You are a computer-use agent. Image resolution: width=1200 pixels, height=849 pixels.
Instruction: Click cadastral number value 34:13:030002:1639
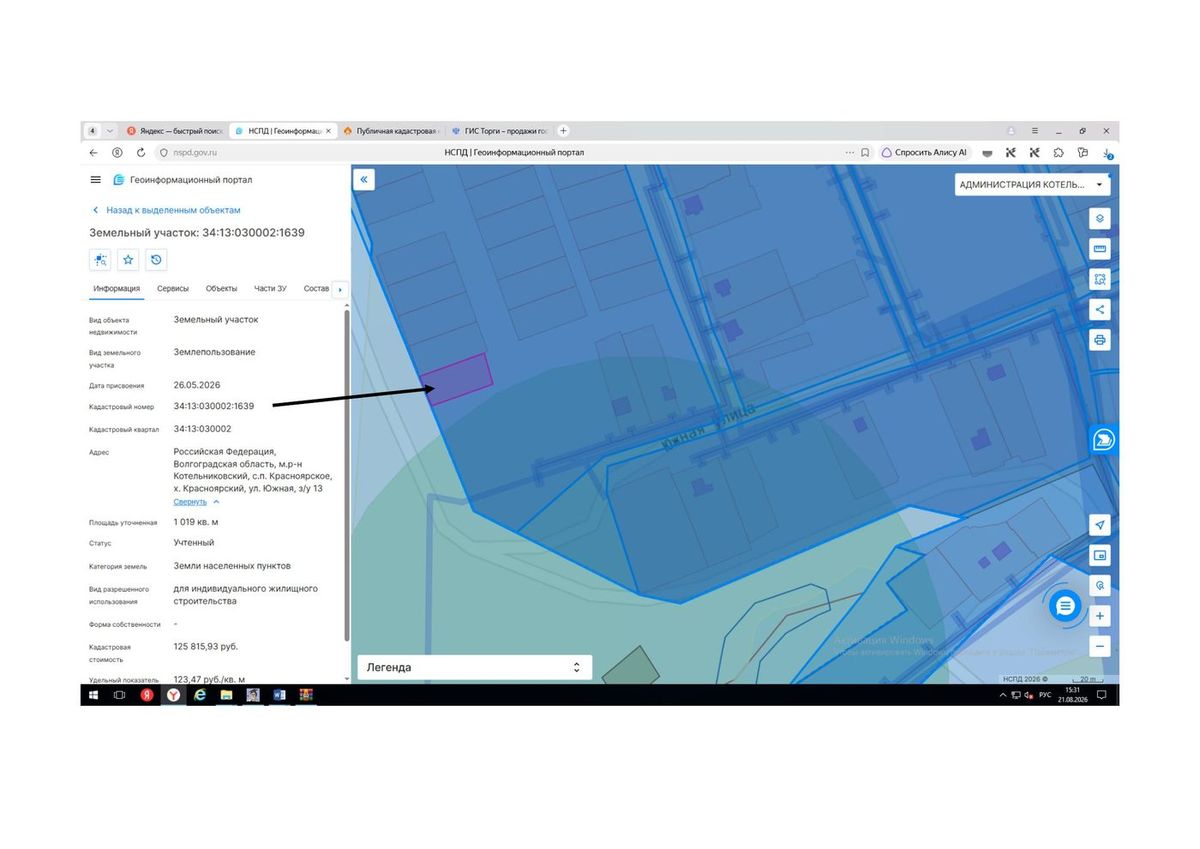click(214, 406)
